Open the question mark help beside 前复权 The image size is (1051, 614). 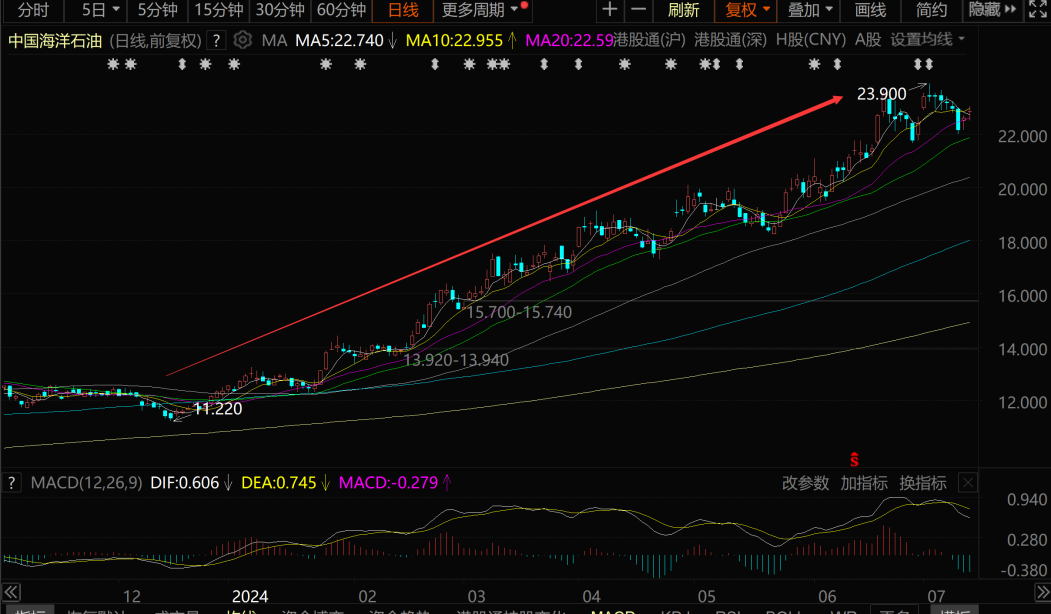click(x=216, y=41)
